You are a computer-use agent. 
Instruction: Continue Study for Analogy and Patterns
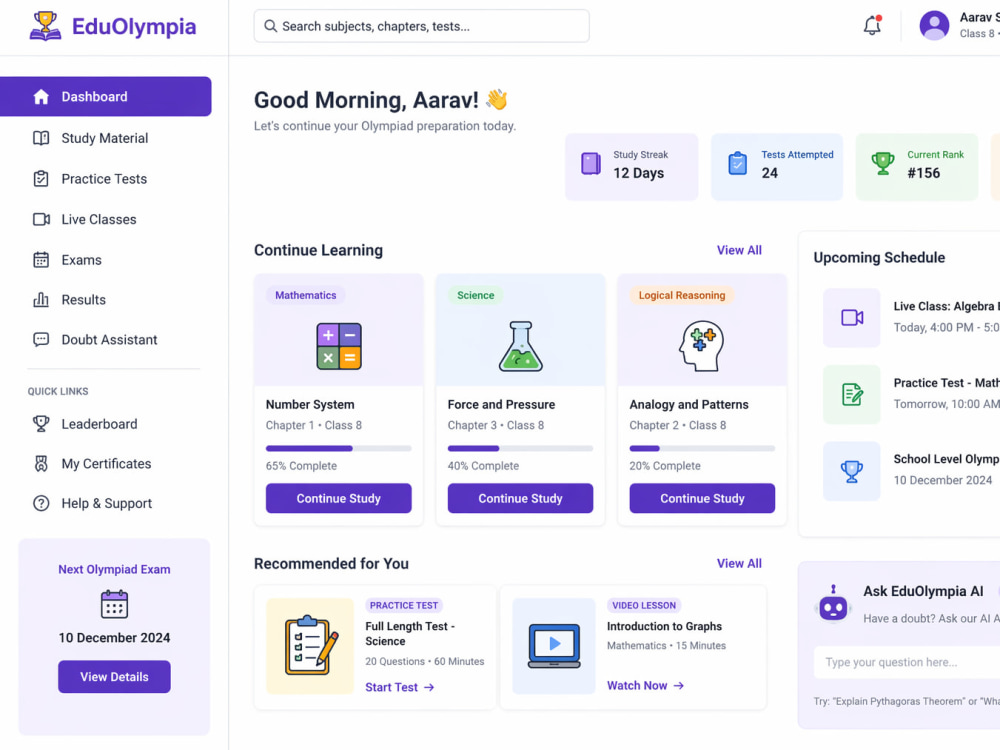tap(702, 498)
